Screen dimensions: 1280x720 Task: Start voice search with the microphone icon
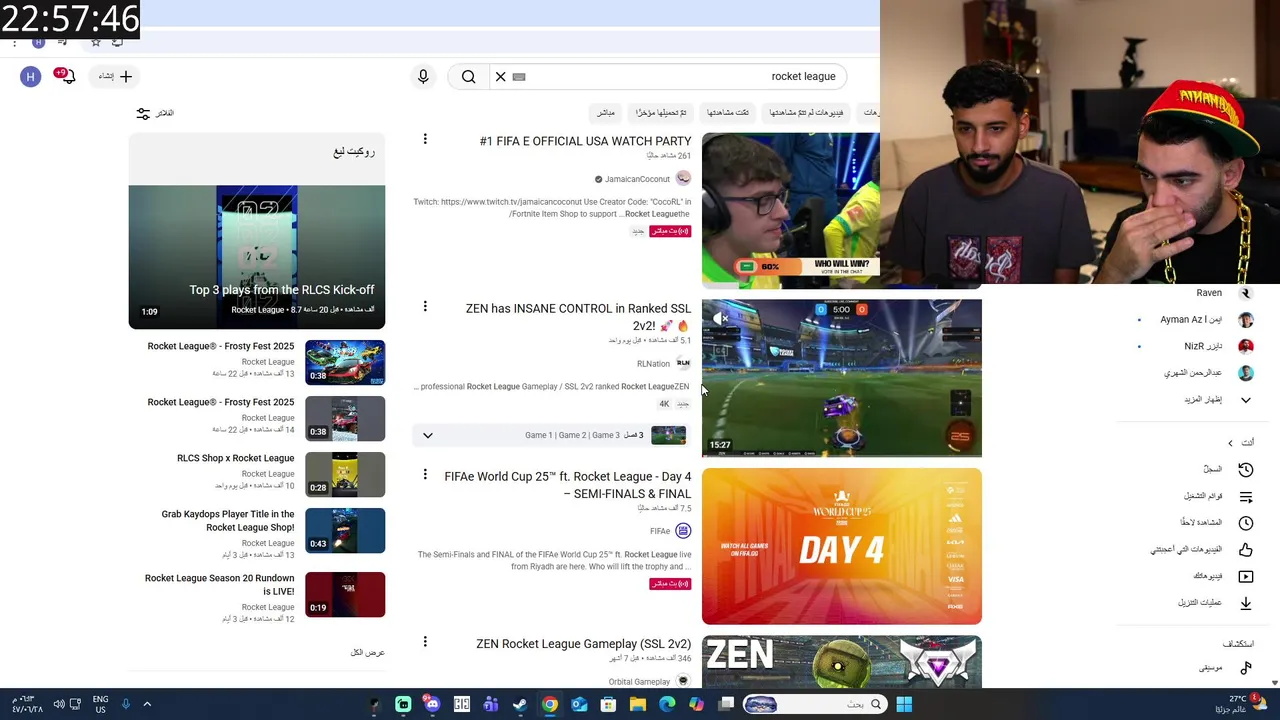point(423,76)
